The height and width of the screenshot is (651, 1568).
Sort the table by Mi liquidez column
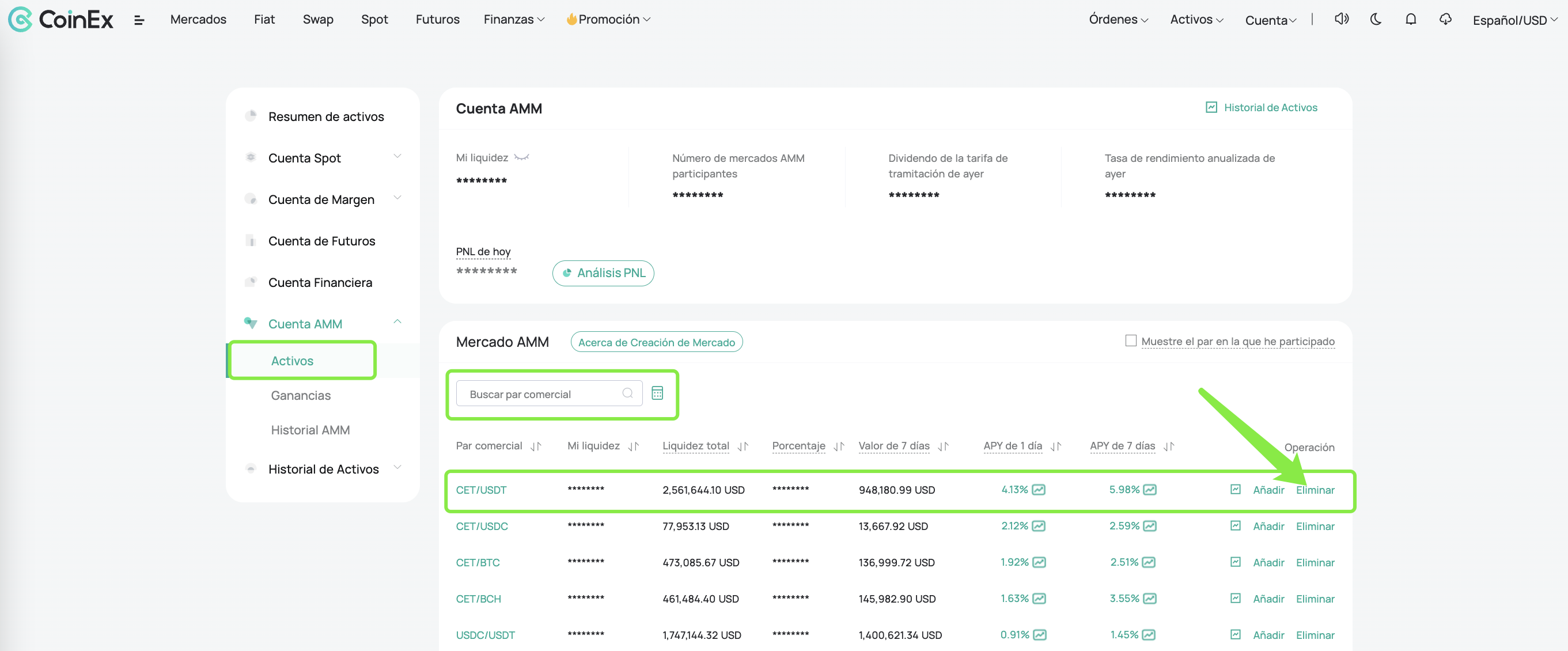coord(633,446)
